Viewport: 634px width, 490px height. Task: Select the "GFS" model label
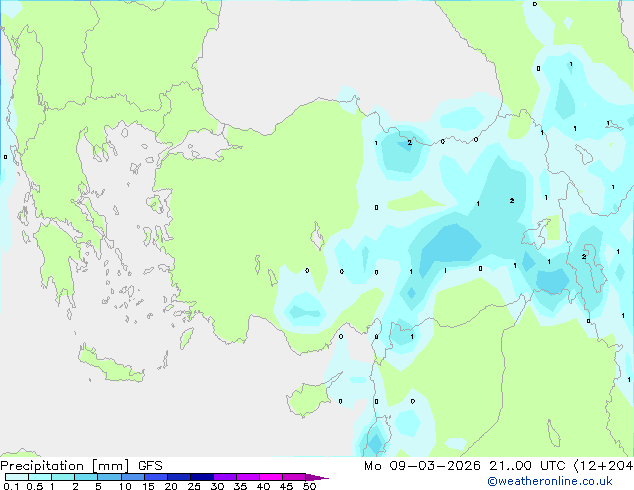click(x=150, y=466)
